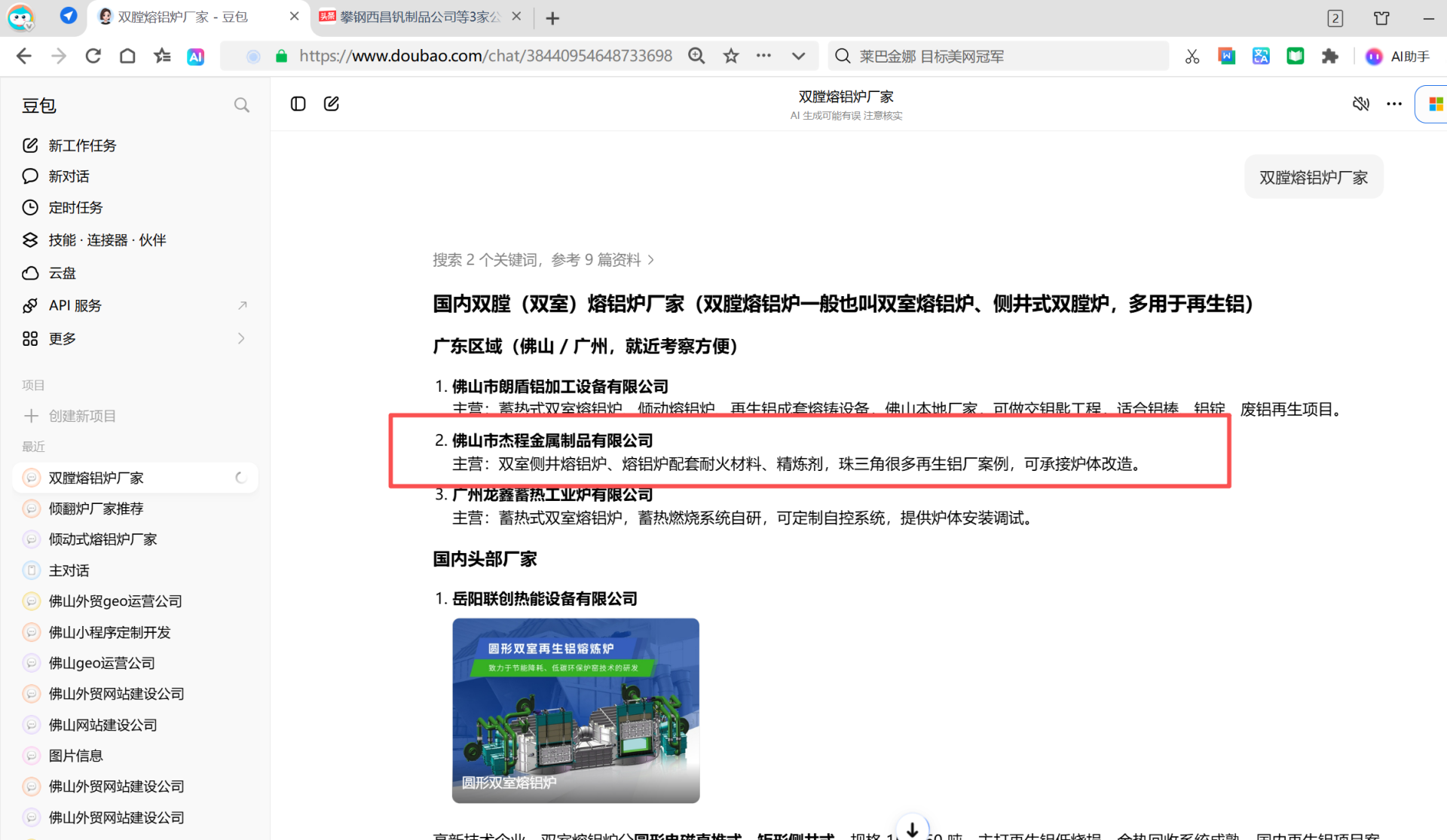Open the tab count indicator icon
This screenshot has height=840, width=1447.
1335,18
